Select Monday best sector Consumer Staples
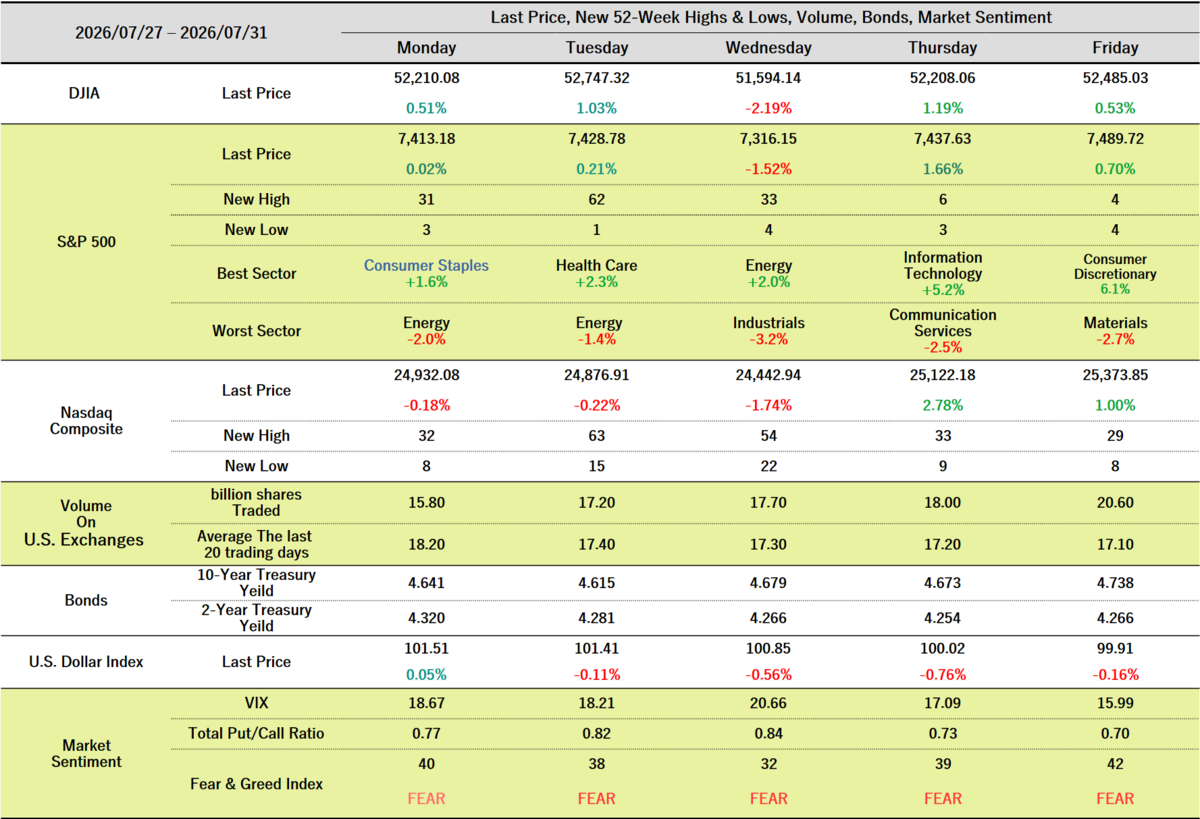This screenshot has width=1200, height=819. click(x=427, y=266)
